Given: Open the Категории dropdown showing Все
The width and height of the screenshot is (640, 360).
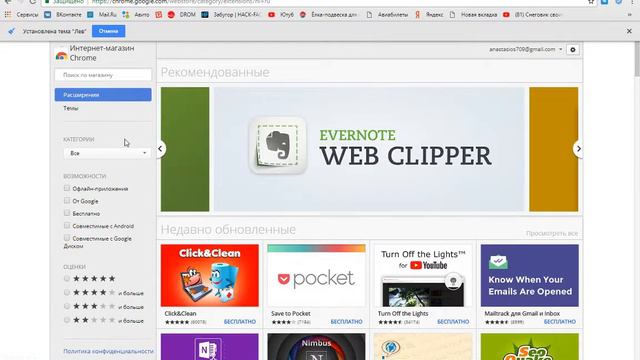Looking at the screenshot, I should tap(107, 153).
